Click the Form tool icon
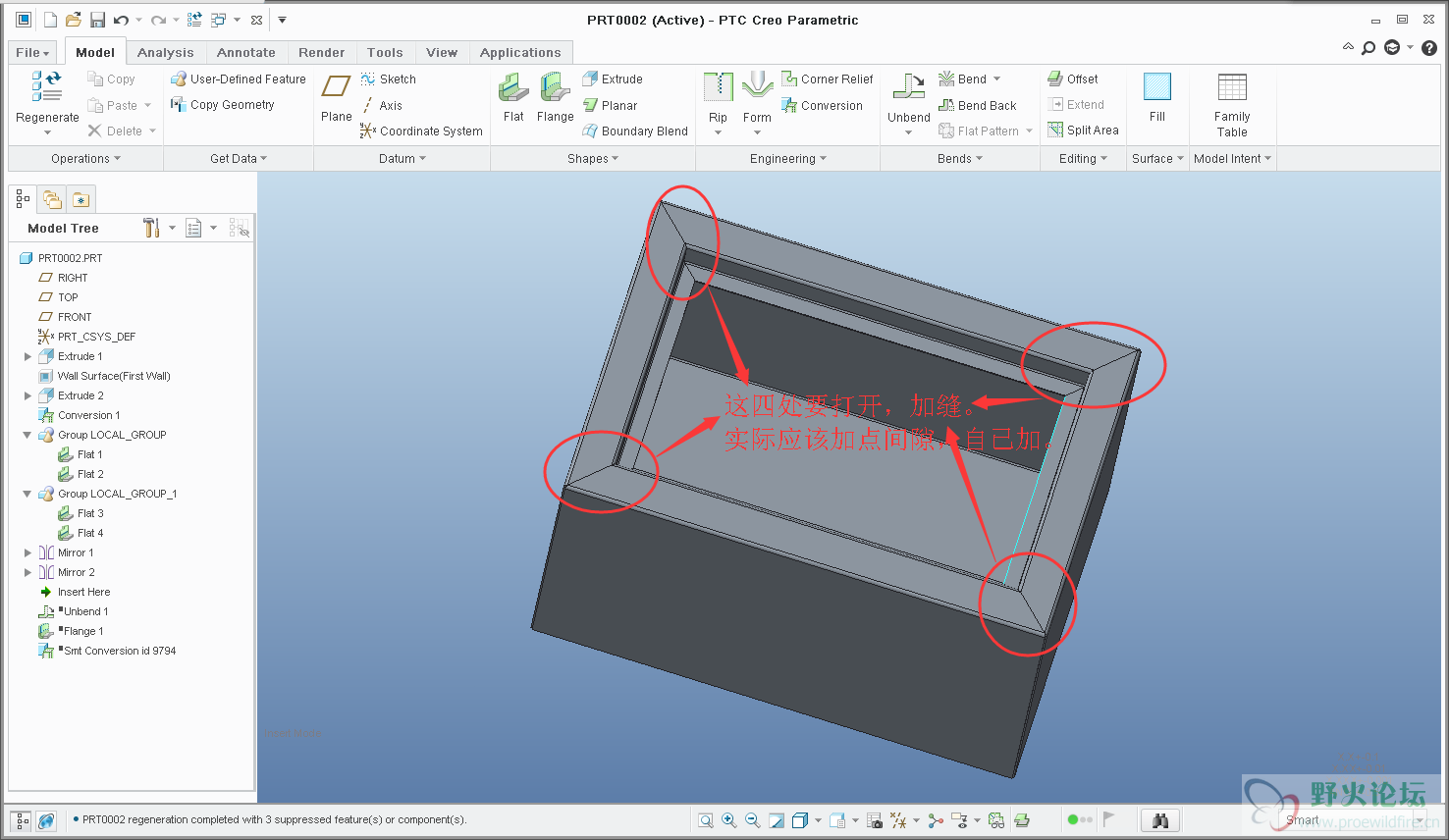The width and height of the screenshot is (1449, 840). coord(757,87)
